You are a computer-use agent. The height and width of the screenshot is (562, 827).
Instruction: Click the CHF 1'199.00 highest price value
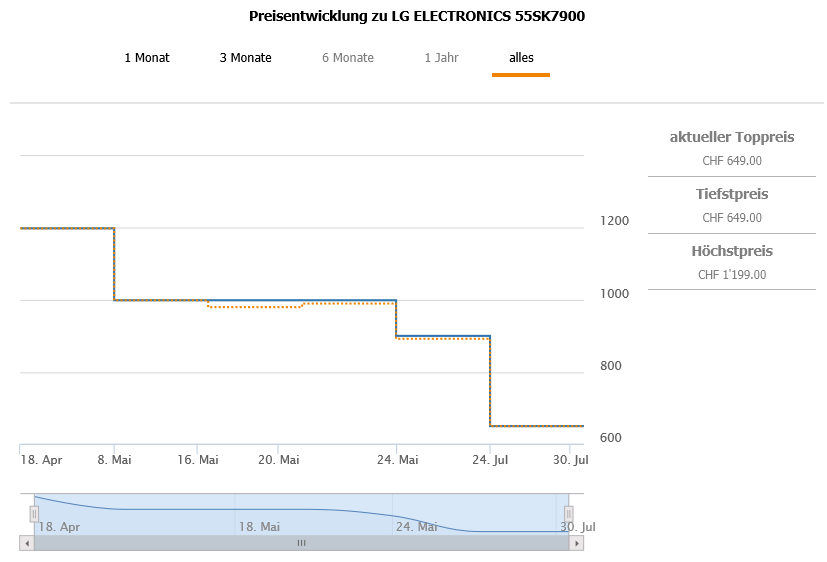click(x=732, y=275)
